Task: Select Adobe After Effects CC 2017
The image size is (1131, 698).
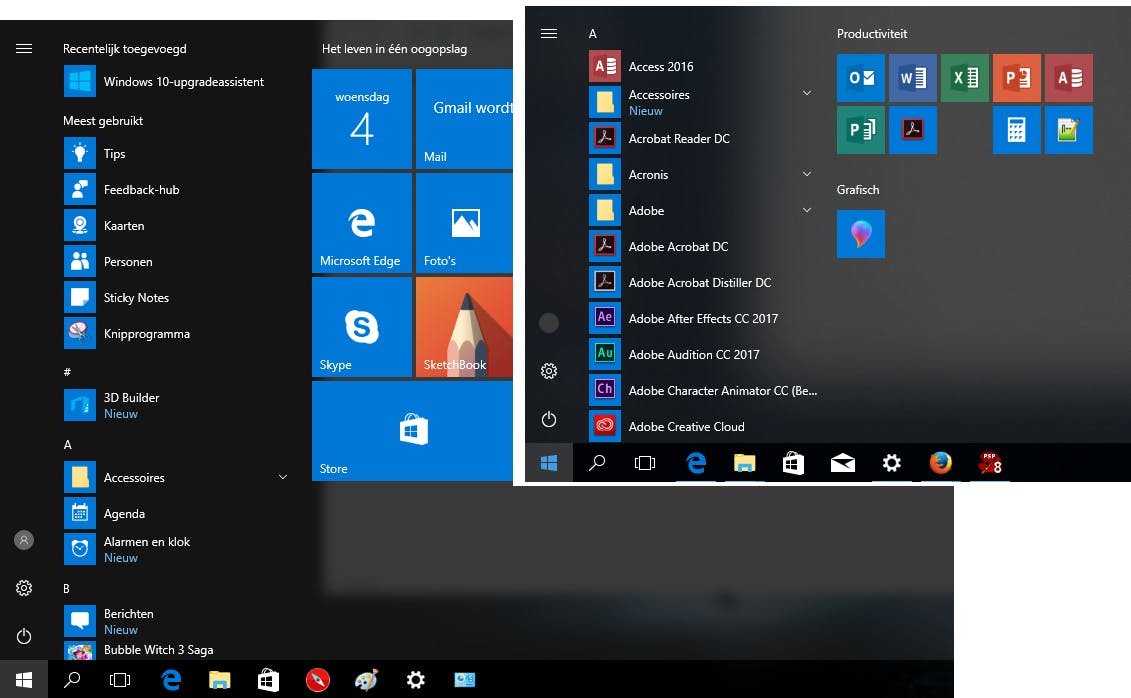Action: pyautogui.click(x=702, y=319)
